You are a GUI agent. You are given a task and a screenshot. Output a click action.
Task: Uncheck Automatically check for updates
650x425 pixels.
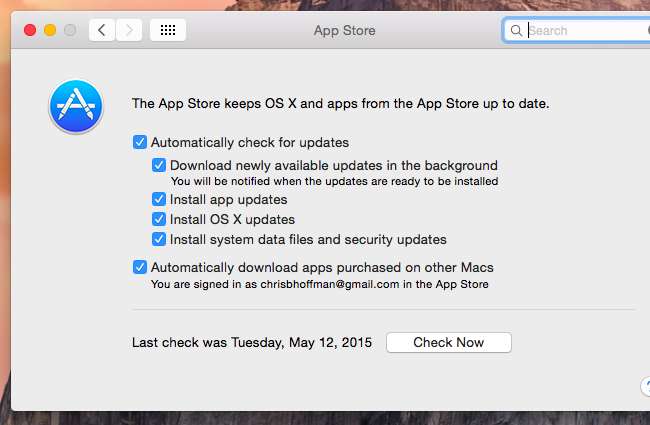(x=140, y=142)
